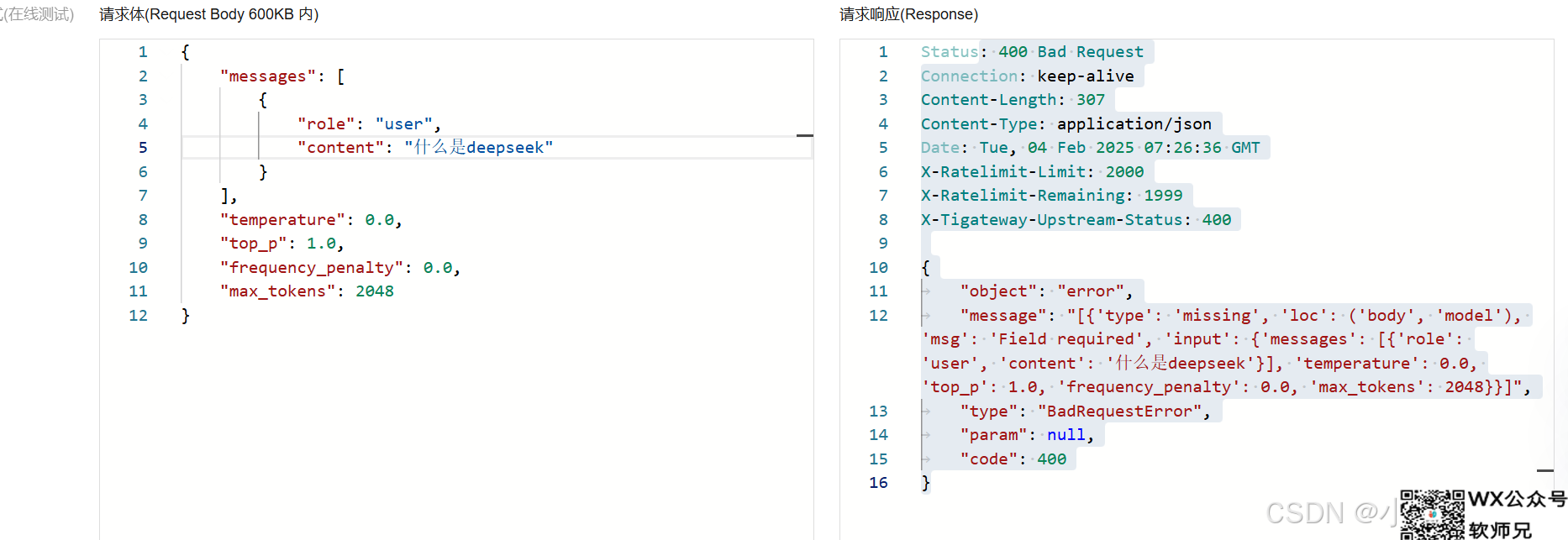Click the response editor minimap scroll marker

pos(1545,471)
